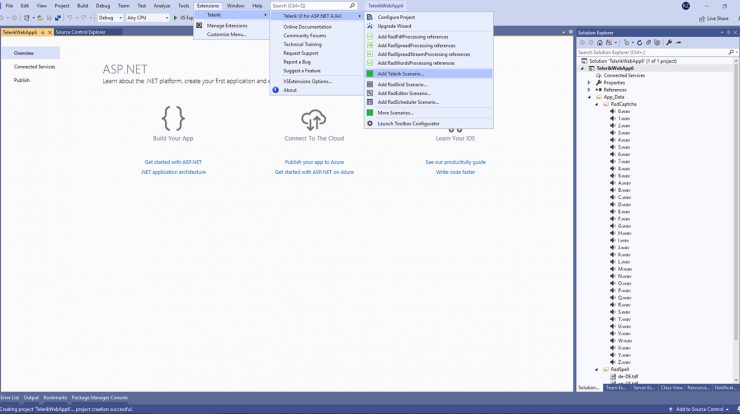
Task: Open the Extensions menu
Action: tap(208, 6)
